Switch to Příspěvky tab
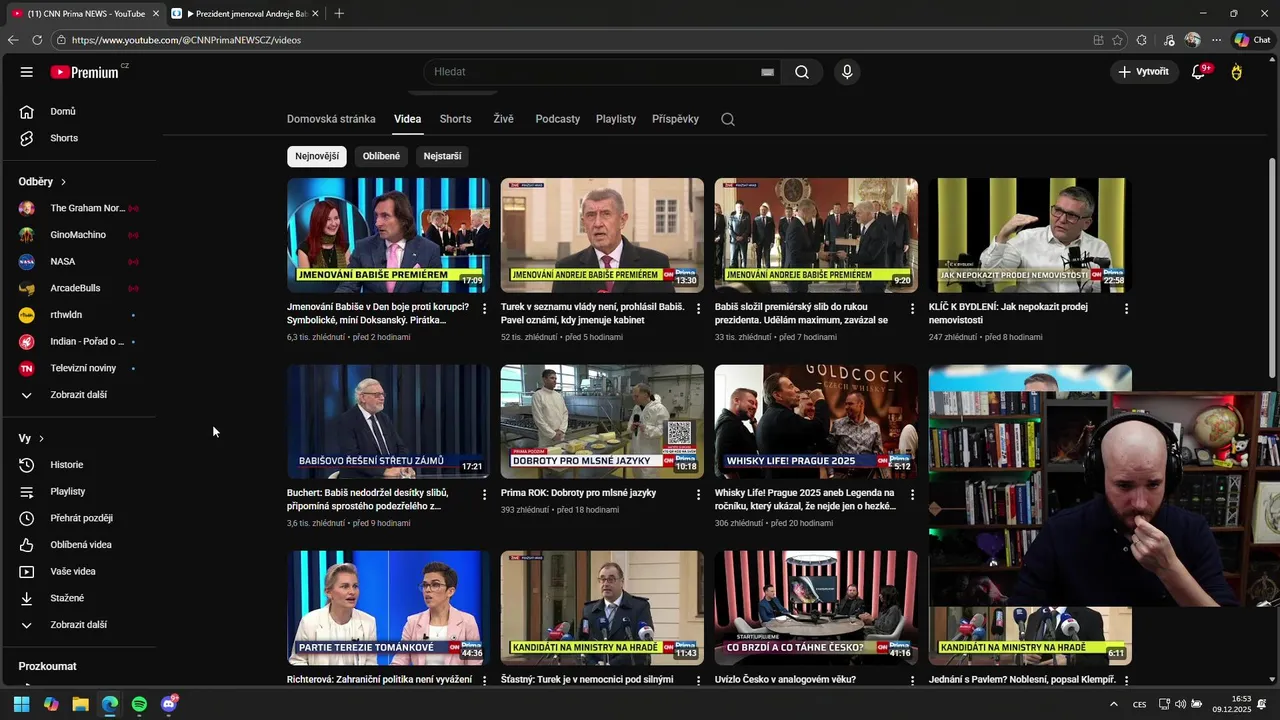 pos(675,119)
